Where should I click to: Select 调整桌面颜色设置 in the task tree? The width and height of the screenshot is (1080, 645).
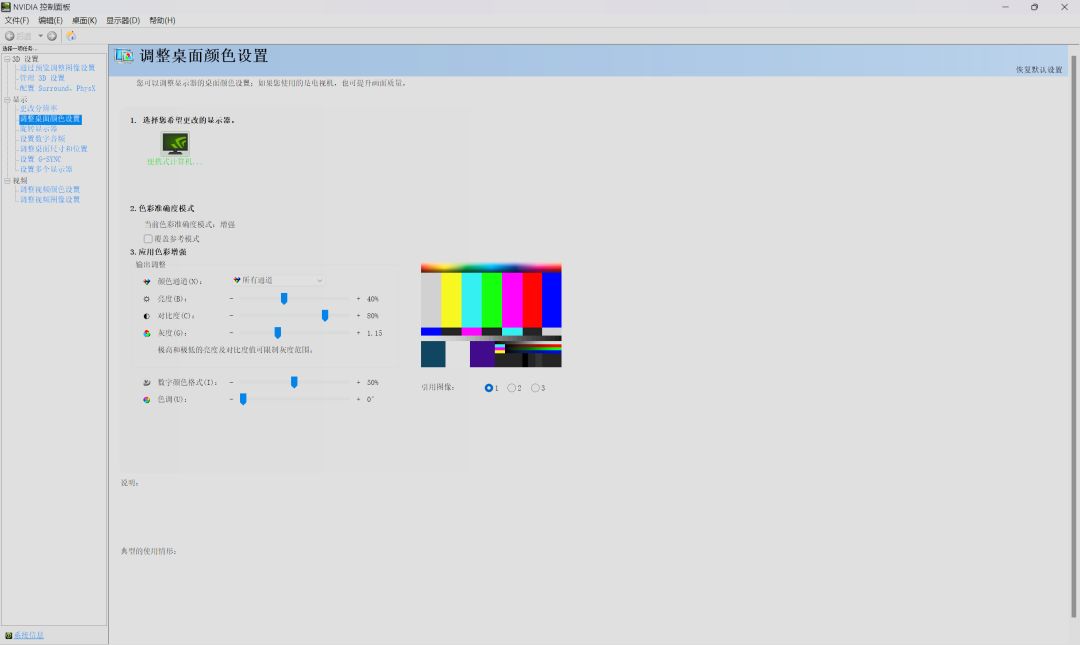50,119
